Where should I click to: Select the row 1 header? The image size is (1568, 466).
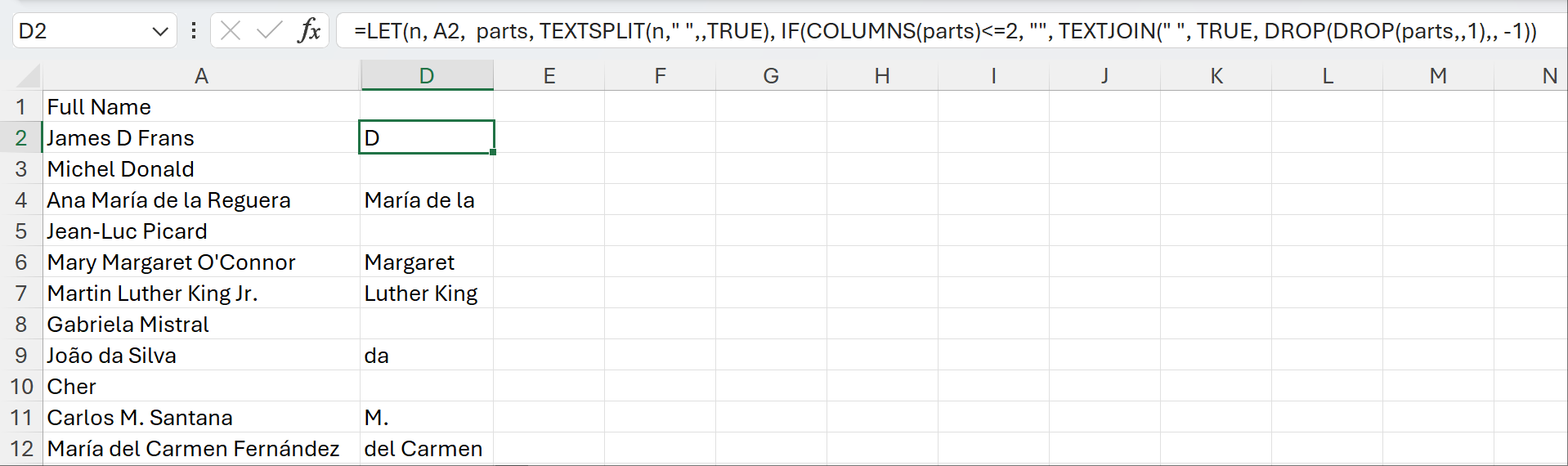(21, 107)
